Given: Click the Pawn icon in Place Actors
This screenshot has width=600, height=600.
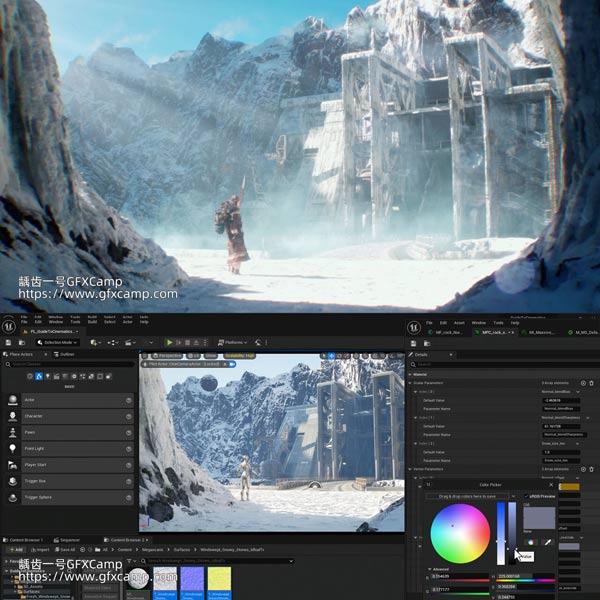Looking at the screenshot, I should pyautogui.click(x=13, y=432).
